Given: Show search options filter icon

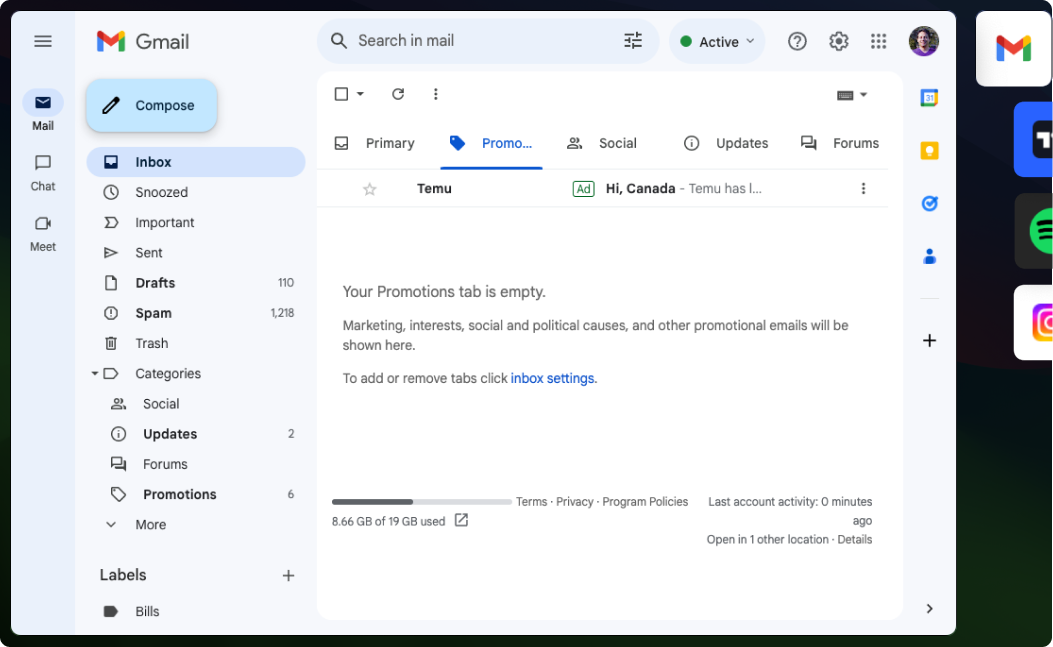Looking at the screenshot, I should tap(633, 41).
